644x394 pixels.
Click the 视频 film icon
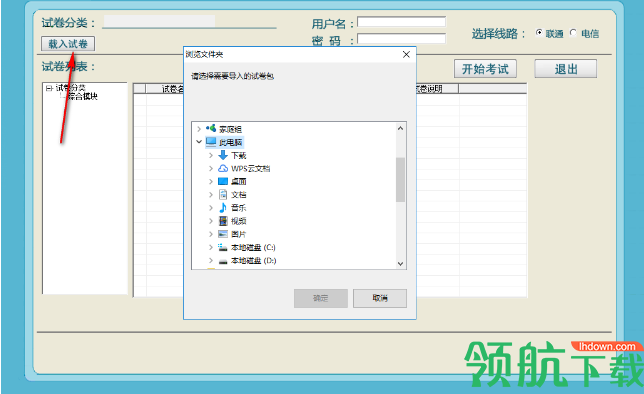click(223, 221)
